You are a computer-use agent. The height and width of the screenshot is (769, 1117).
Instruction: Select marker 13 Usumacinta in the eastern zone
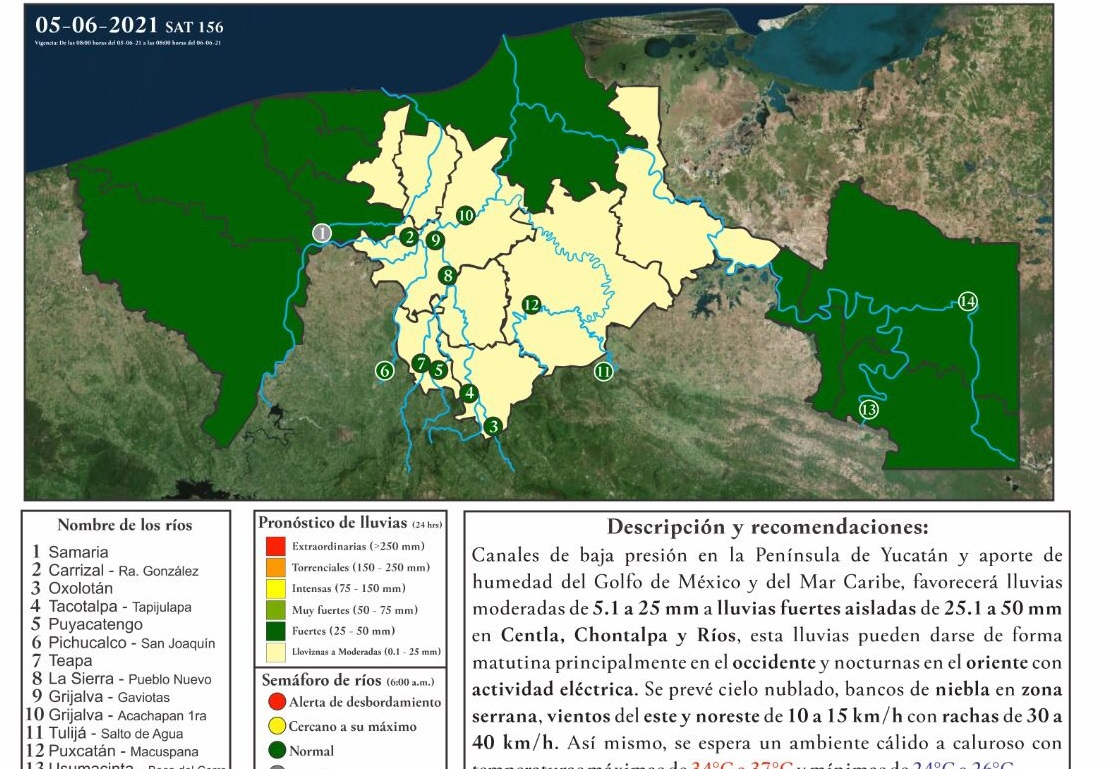point(869,408)
